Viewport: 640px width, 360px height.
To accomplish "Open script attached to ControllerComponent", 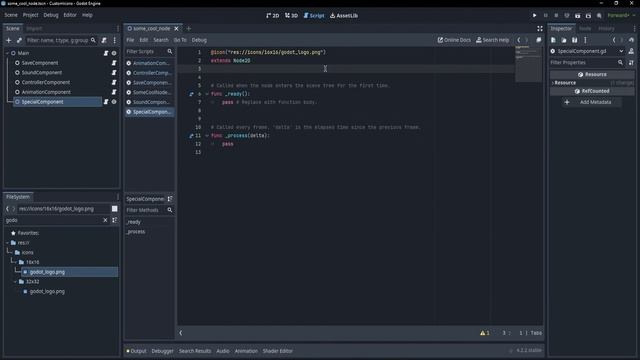I will point(114,82).
